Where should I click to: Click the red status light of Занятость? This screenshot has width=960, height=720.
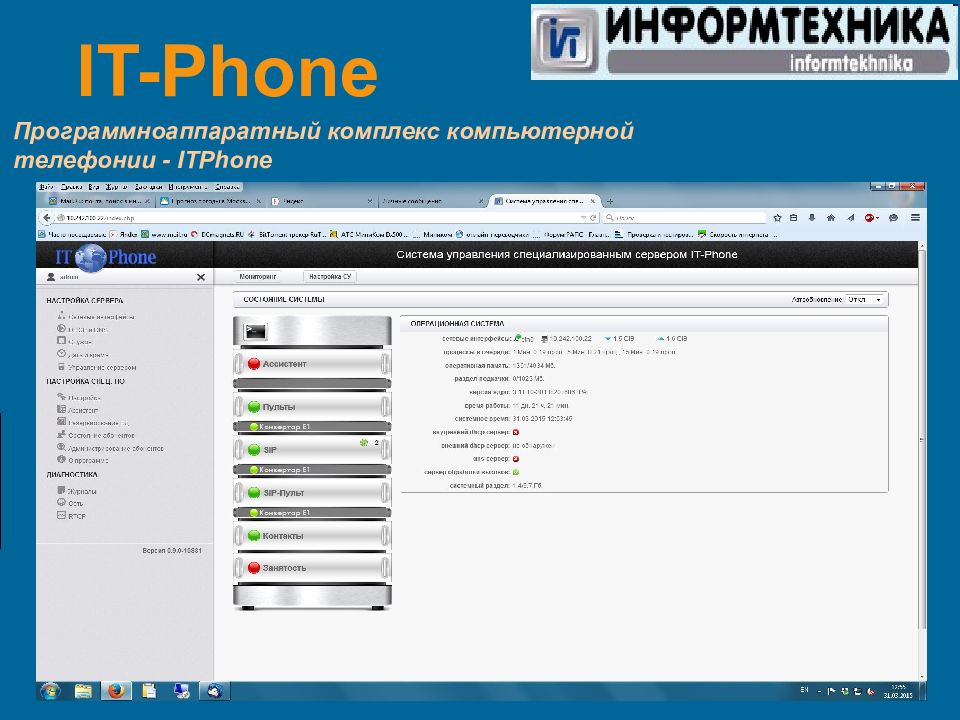click(x=254, y=568)
